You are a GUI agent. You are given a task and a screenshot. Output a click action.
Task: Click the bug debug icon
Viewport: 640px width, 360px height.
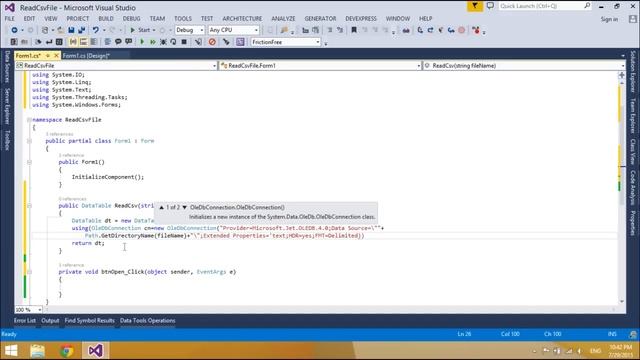pos(163,42)
